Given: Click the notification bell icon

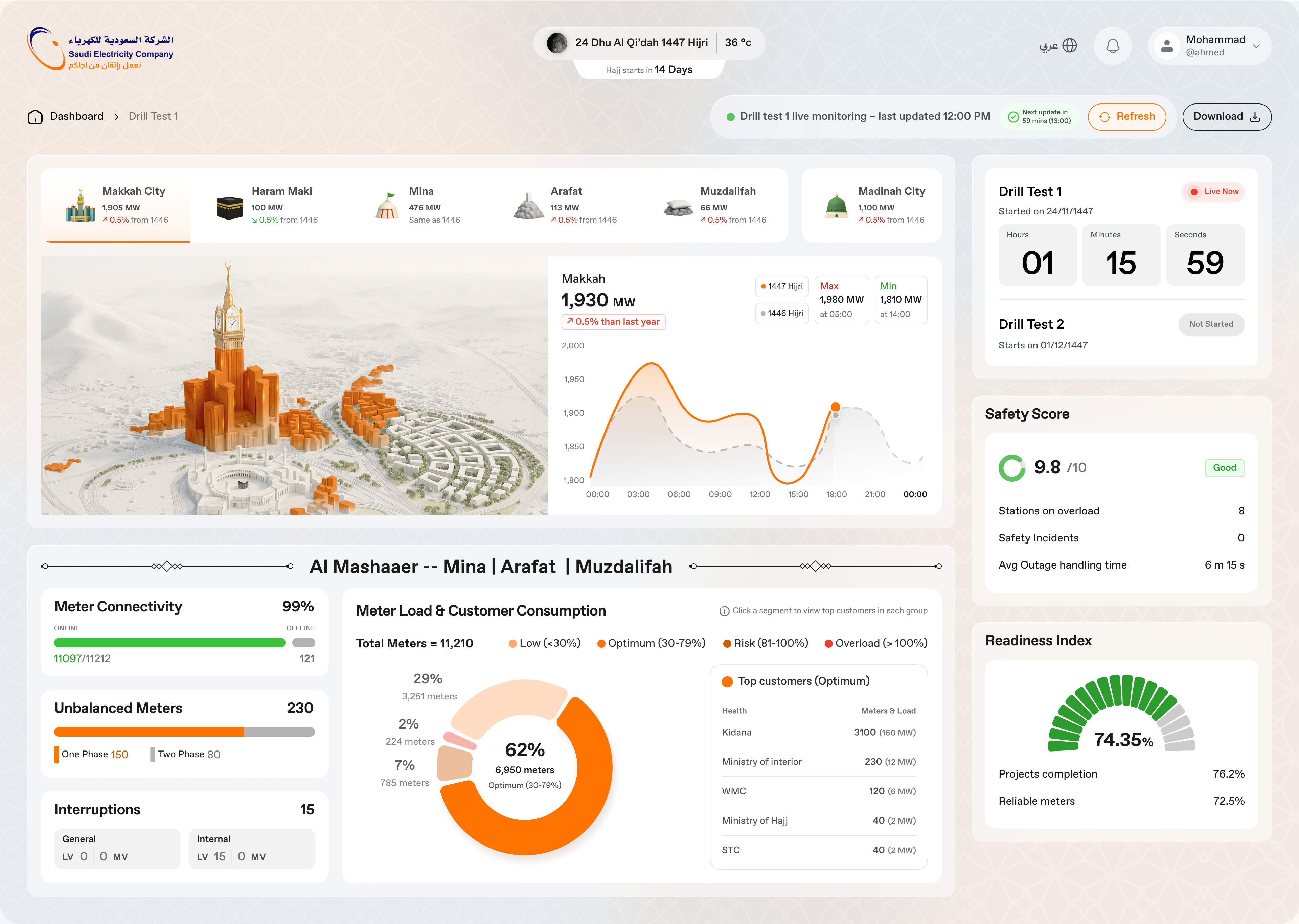Looking at the screenshot, I should [1112, 46].
